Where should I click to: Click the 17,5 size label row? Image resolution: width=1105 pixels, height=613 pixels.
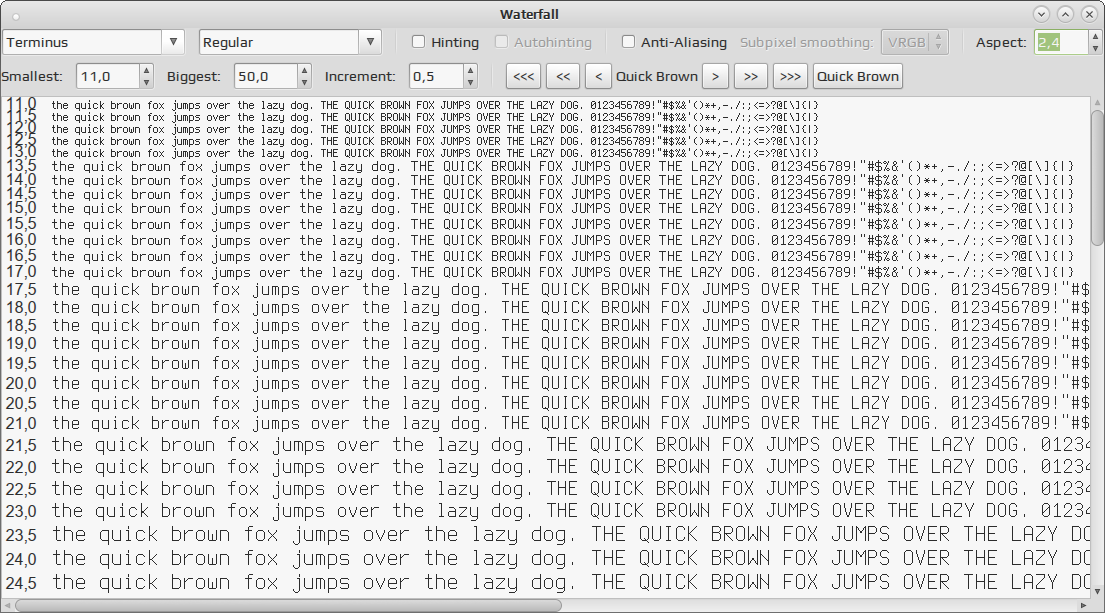tap(21, 290)
